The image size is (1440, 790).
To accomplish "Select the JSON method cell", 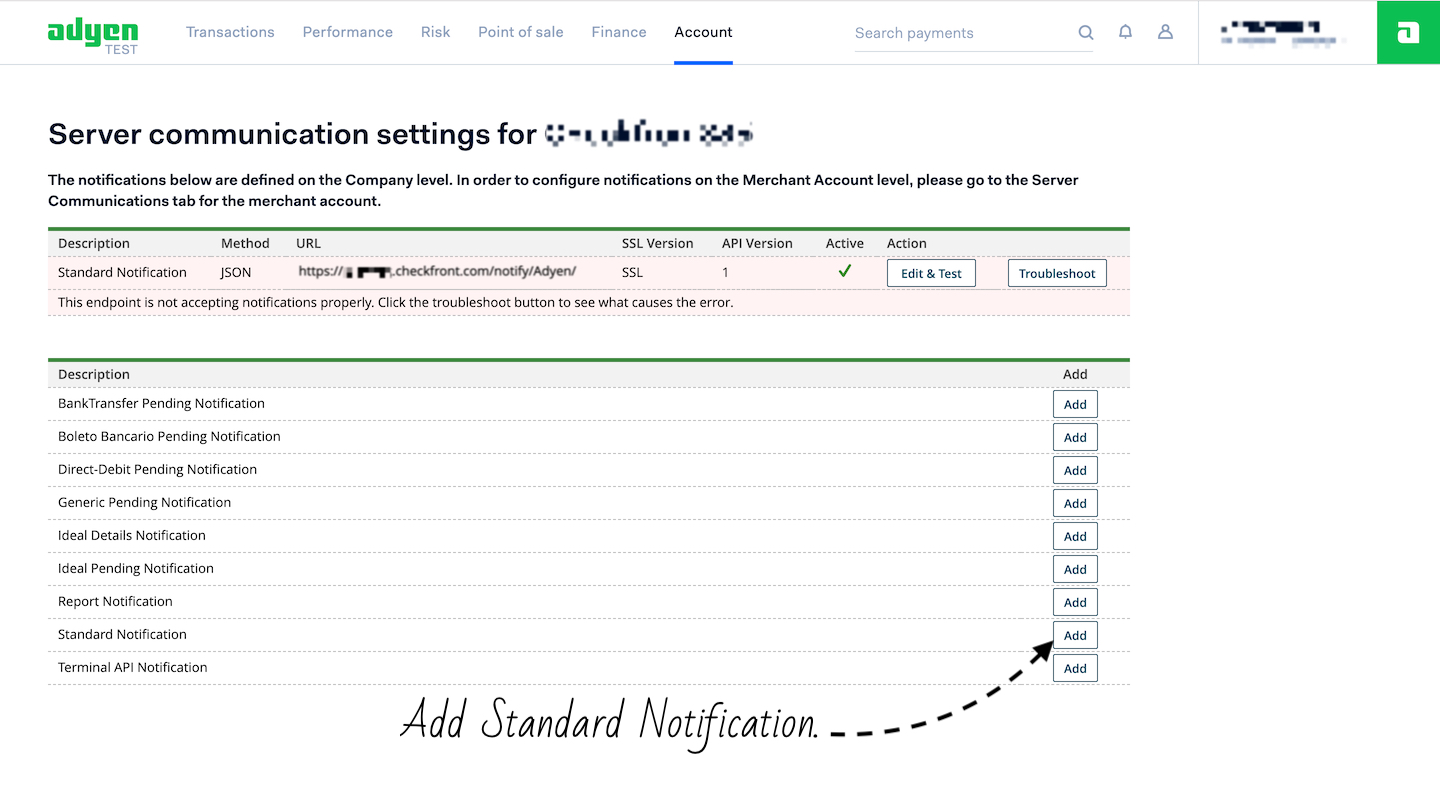I will click(x=236, y=272).
